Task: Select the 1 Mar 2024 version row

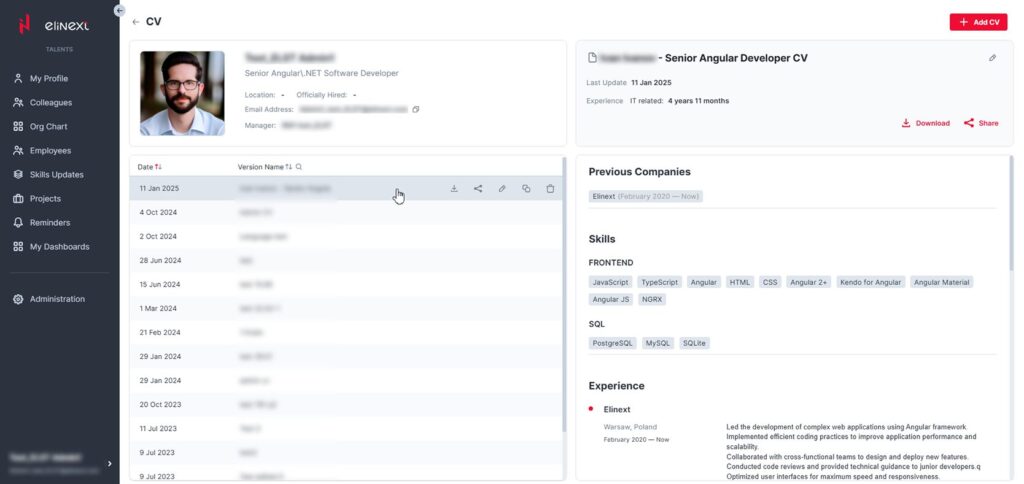Action: coord(345,308)
